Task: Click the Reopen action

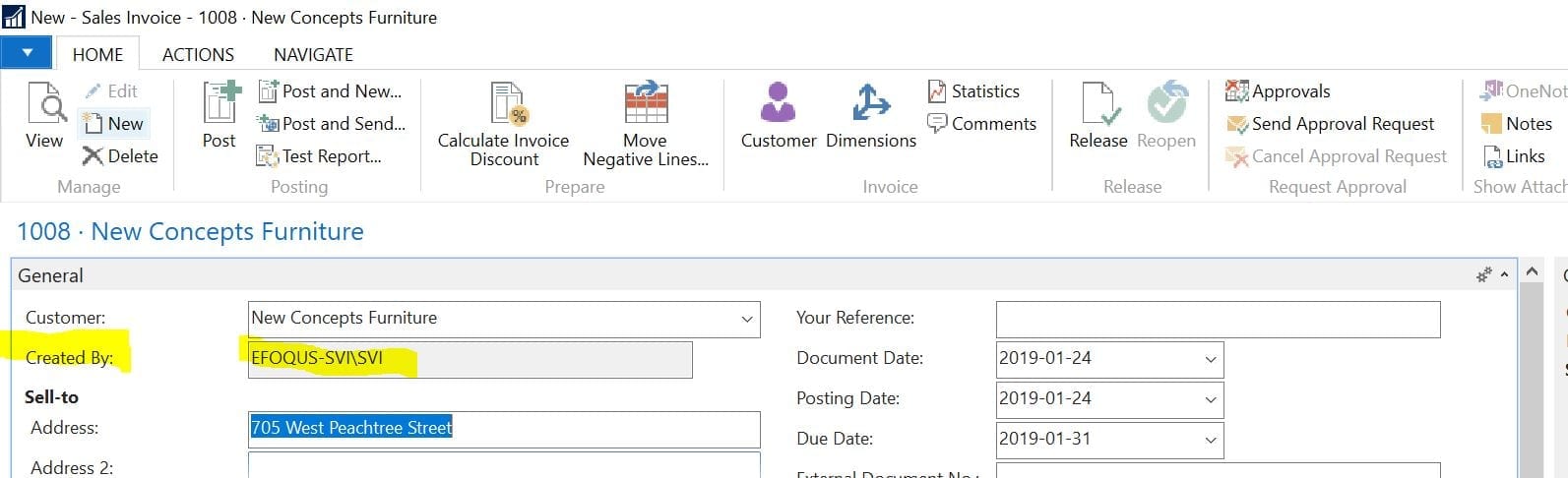Action: (x=1166, y=115)
